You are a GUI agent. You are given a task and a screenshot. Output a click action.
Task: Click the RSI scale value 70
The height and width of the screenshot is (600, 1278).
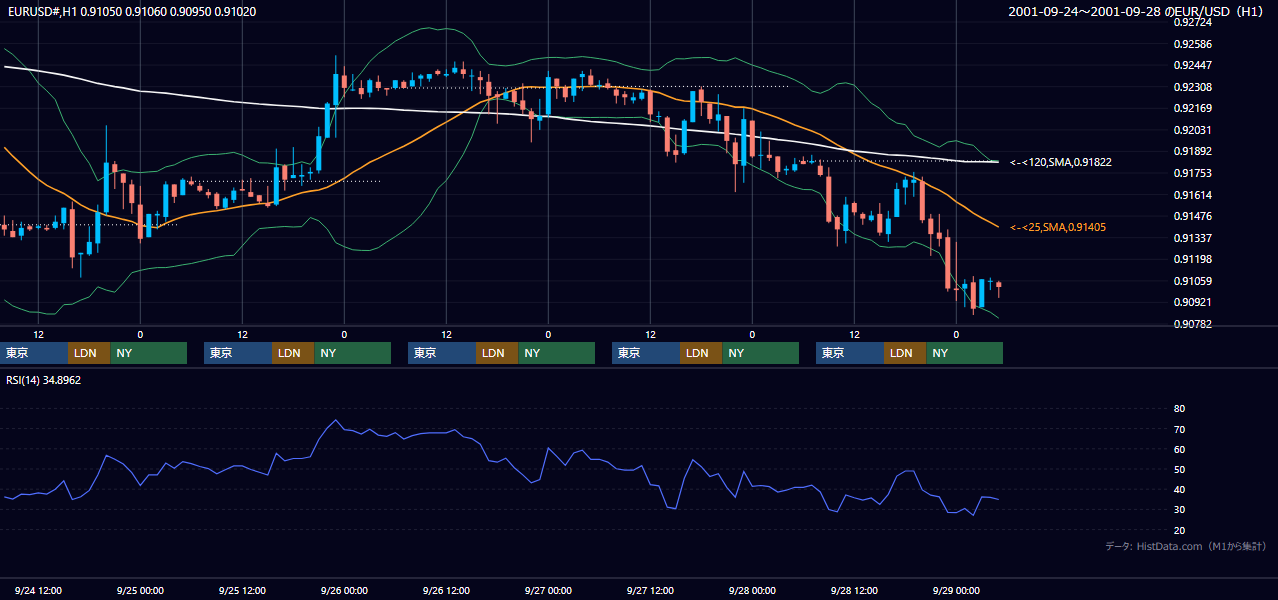click(x=1179, y=429)
